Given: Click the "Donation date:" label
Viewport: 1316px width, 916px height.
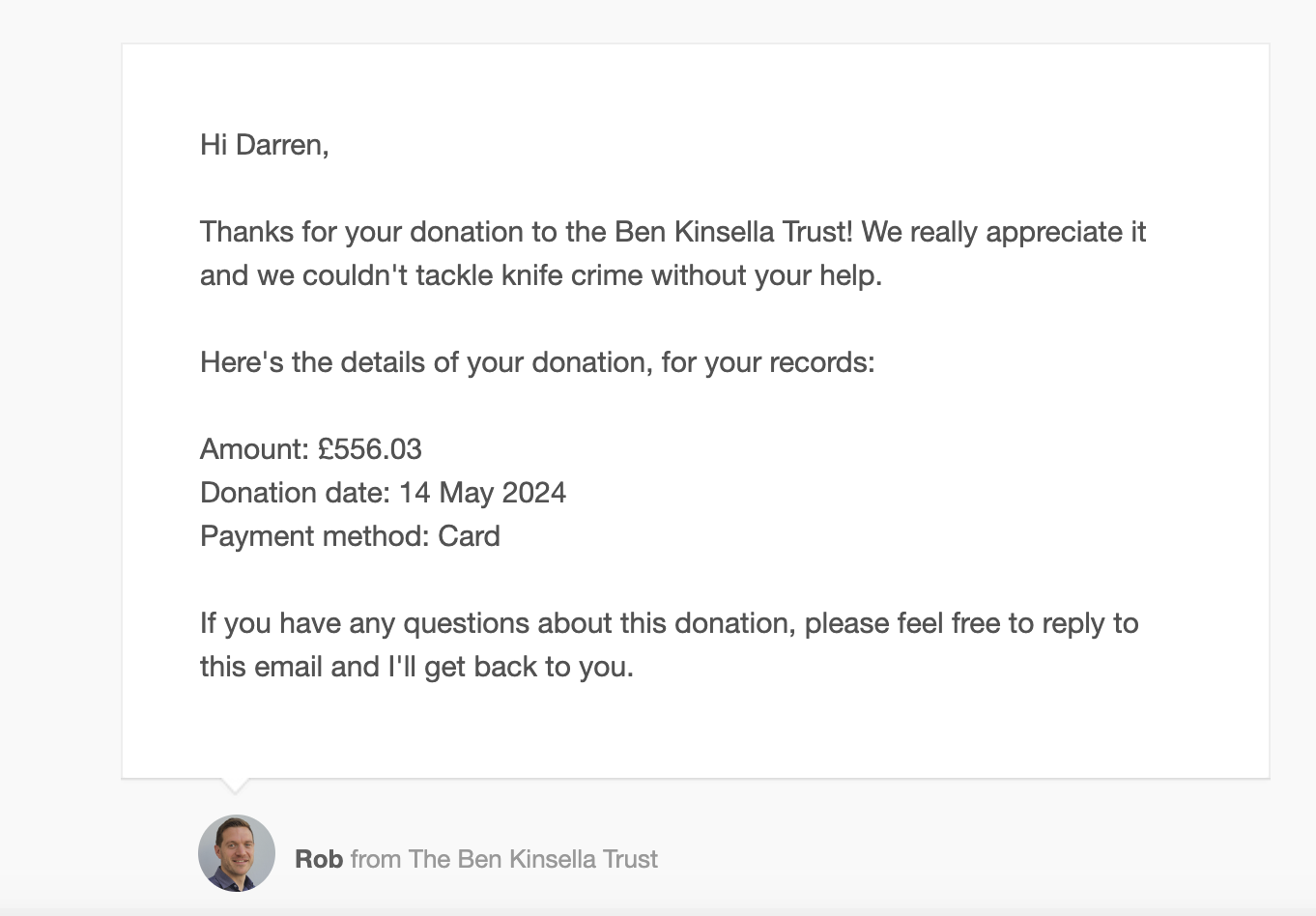Looking at the screenshot, I should coord(295,493).
